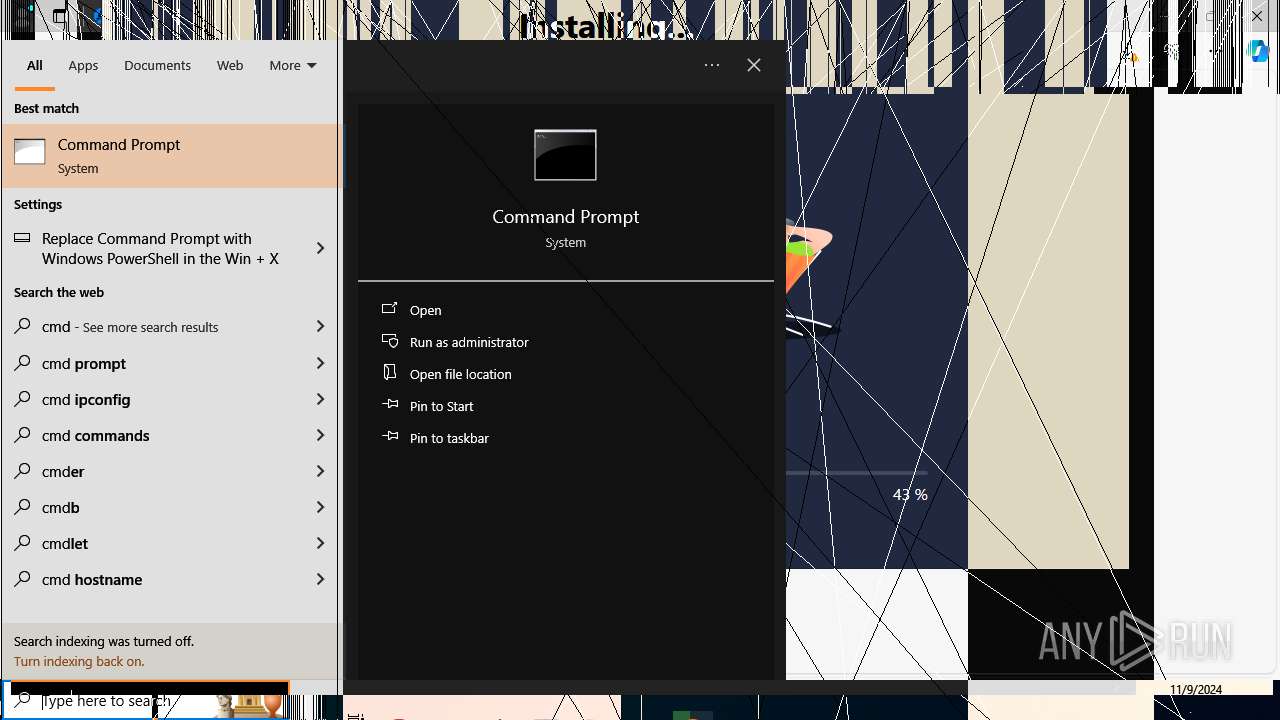
Task: Click the 'Search indexing was turned off.' message
Action: (x=104, y=641)
